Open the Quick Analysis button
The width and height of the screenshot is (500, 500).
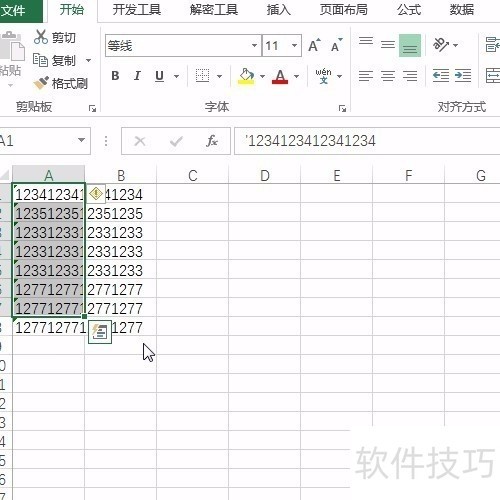click(100, 332)
